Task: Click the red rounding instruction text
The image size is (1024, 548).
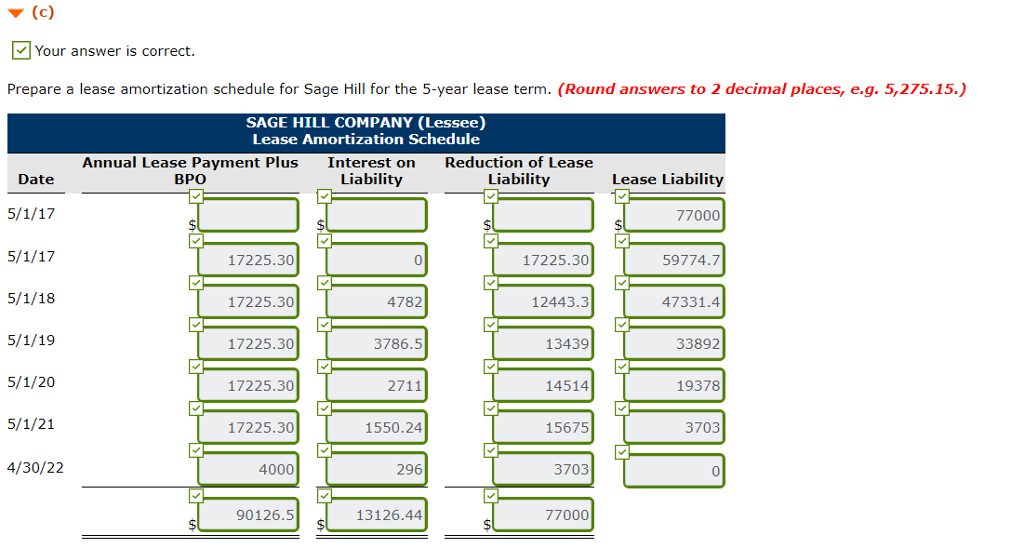Action: pos(762,89)
